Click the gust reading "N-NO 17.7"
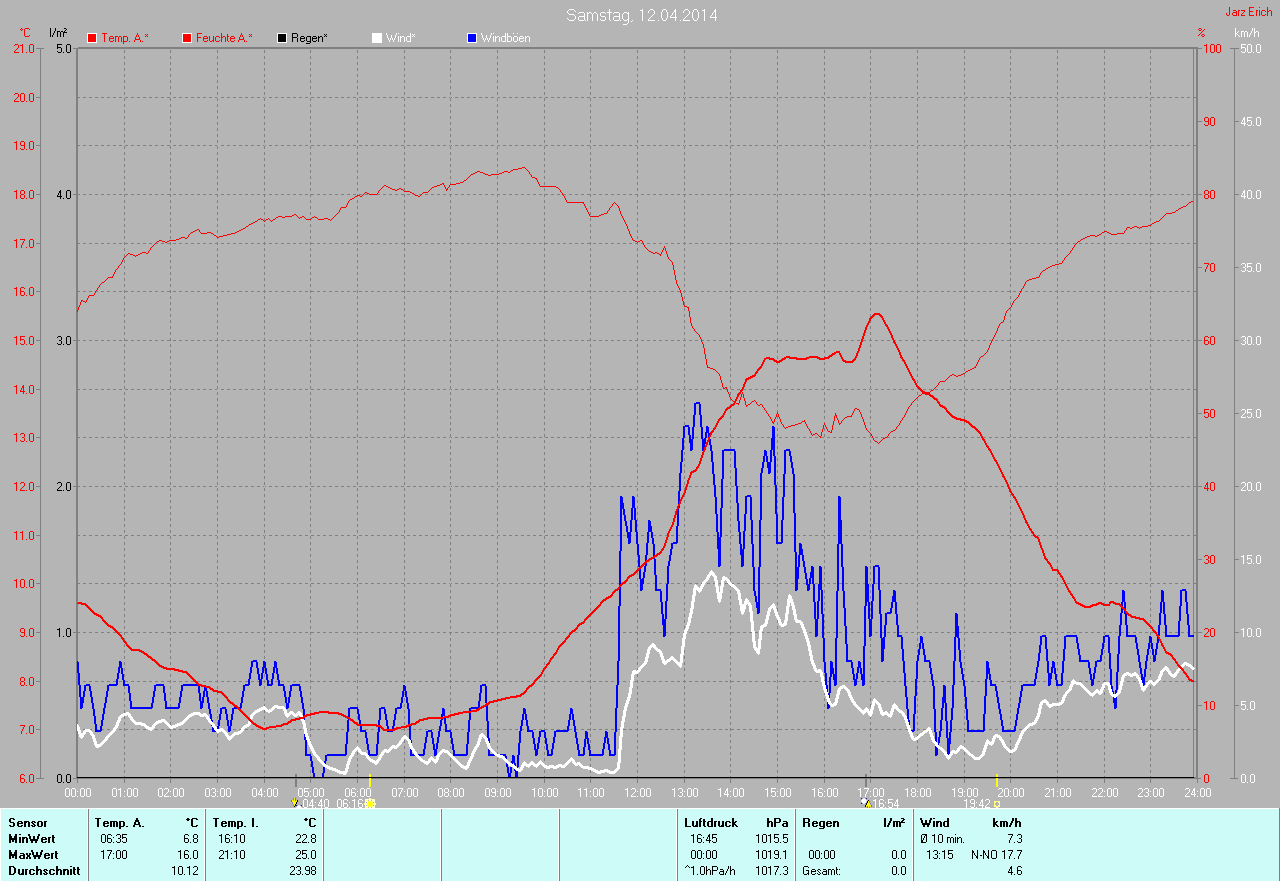Image resolution: width=1280 pixels, height=881 pixels. (x=996, y=854)
